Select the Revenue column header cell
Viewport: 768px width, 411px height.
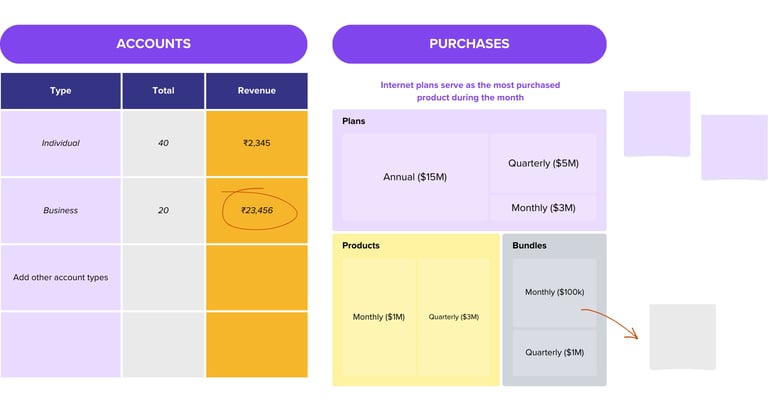click(x=257, y=91)
